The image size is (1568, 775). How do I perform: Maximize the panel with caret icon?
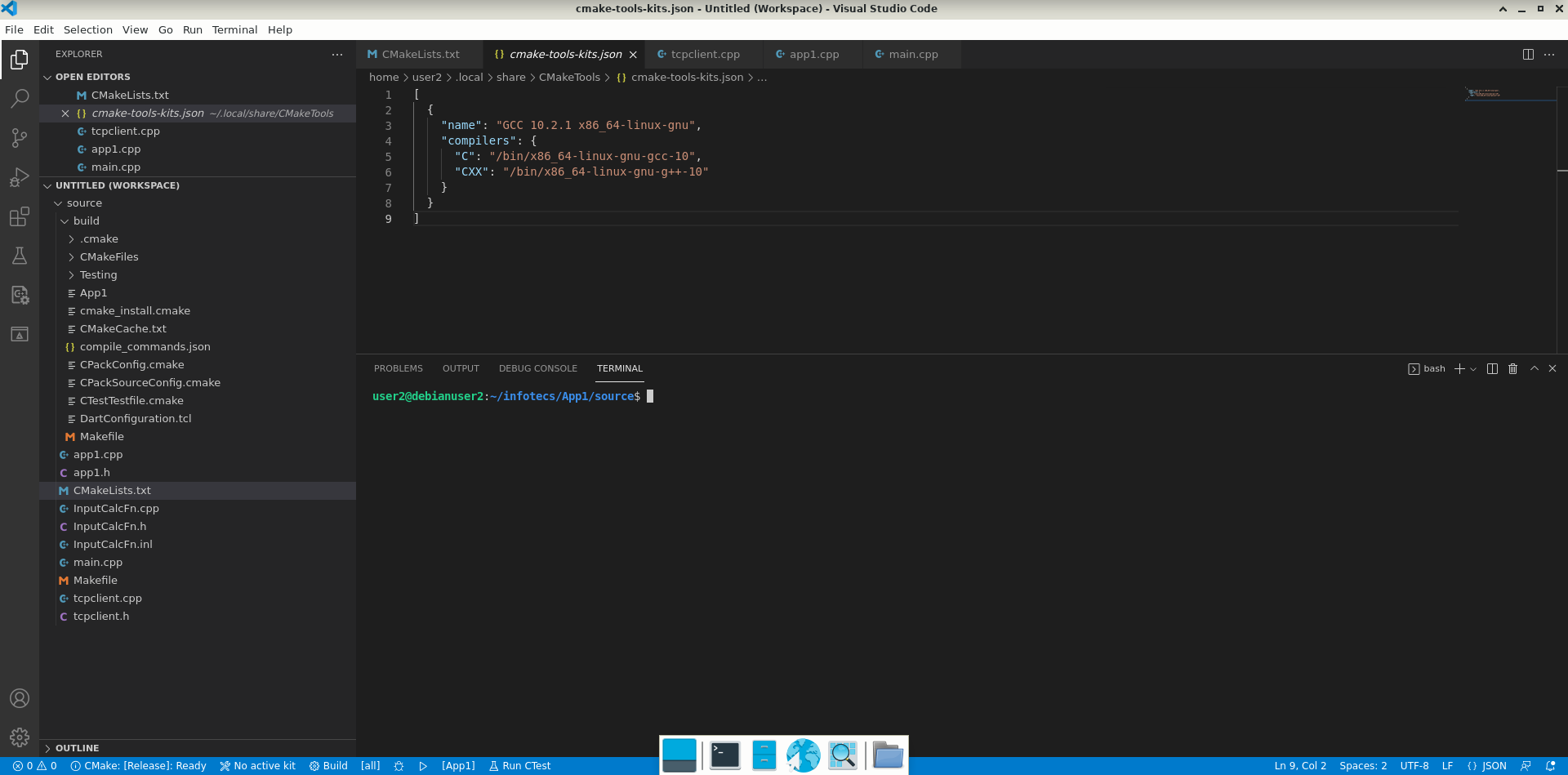[1535, 368]
